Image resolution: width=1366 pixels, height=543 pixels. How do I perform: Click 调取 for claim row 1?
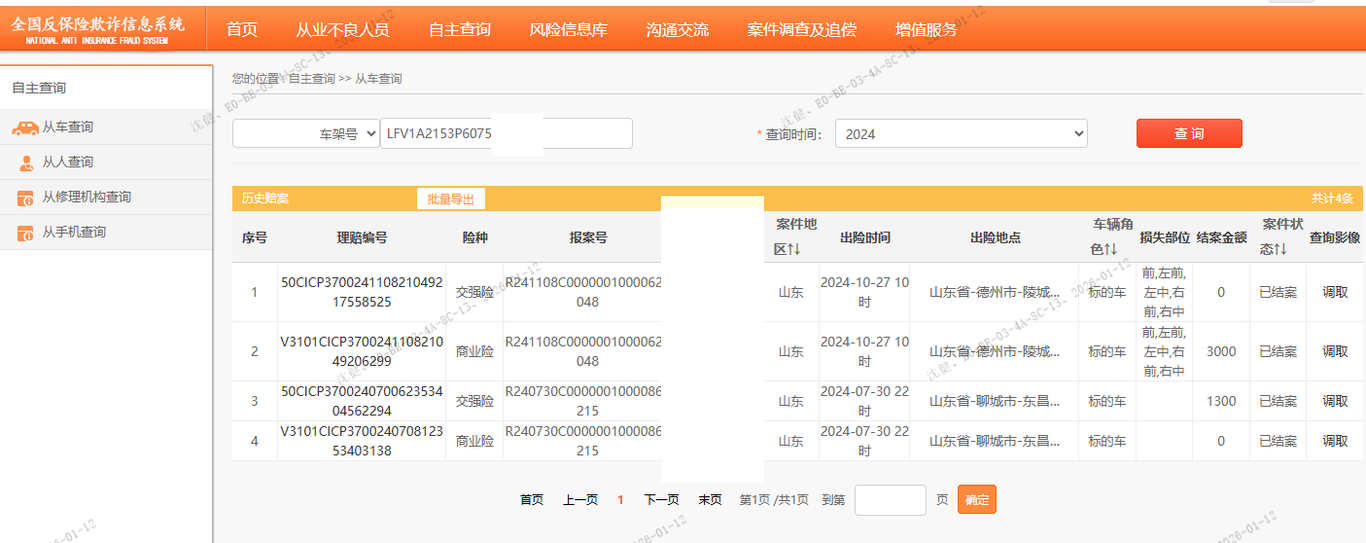pos(1335,292)
